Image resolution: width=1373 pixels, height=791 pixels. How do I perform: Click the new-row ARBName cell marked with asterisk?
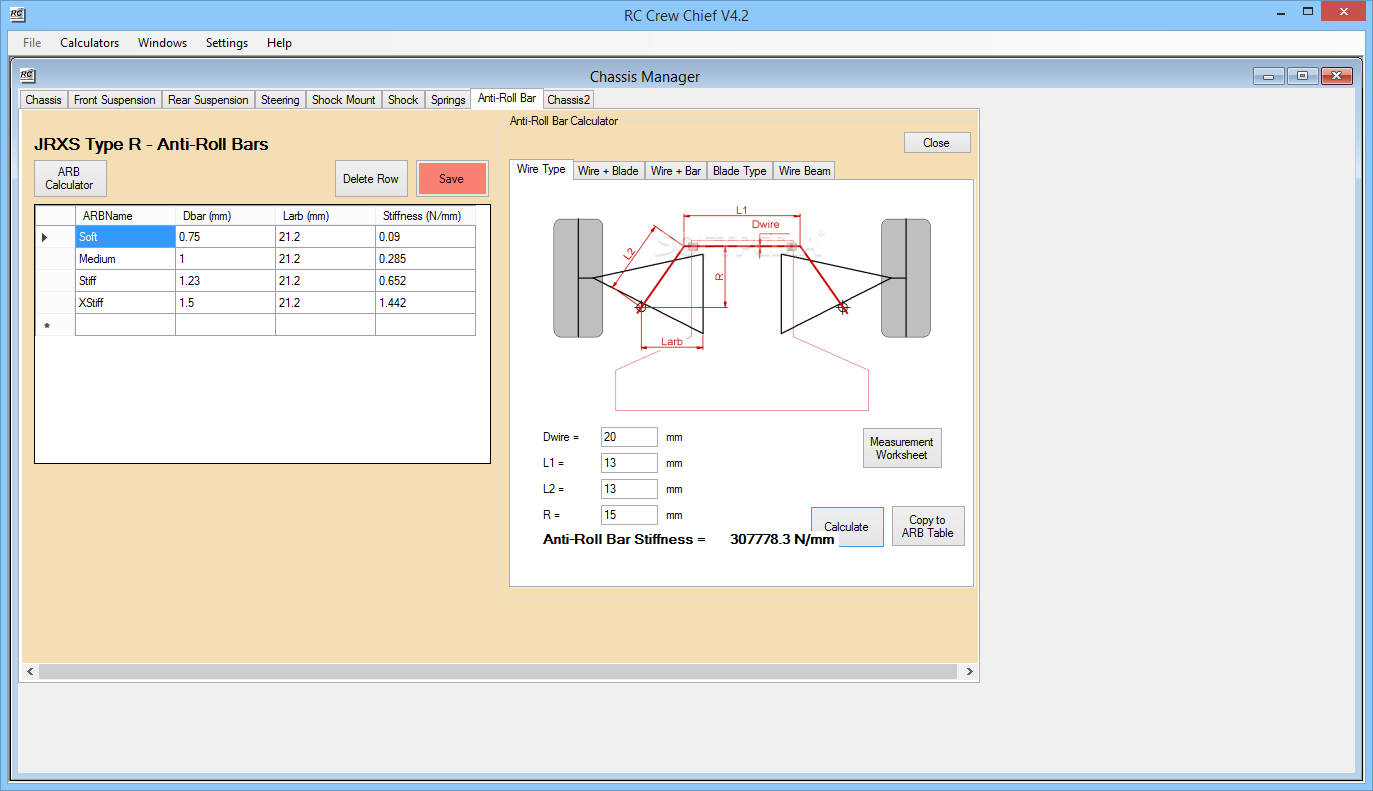click(x=125, y=325)
